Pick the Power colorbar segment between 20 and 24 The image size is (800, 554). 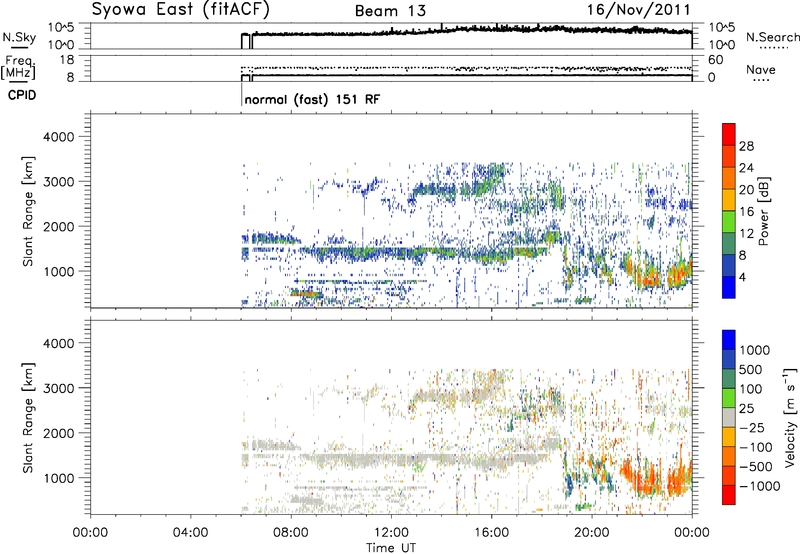click(x=729, y=179)
